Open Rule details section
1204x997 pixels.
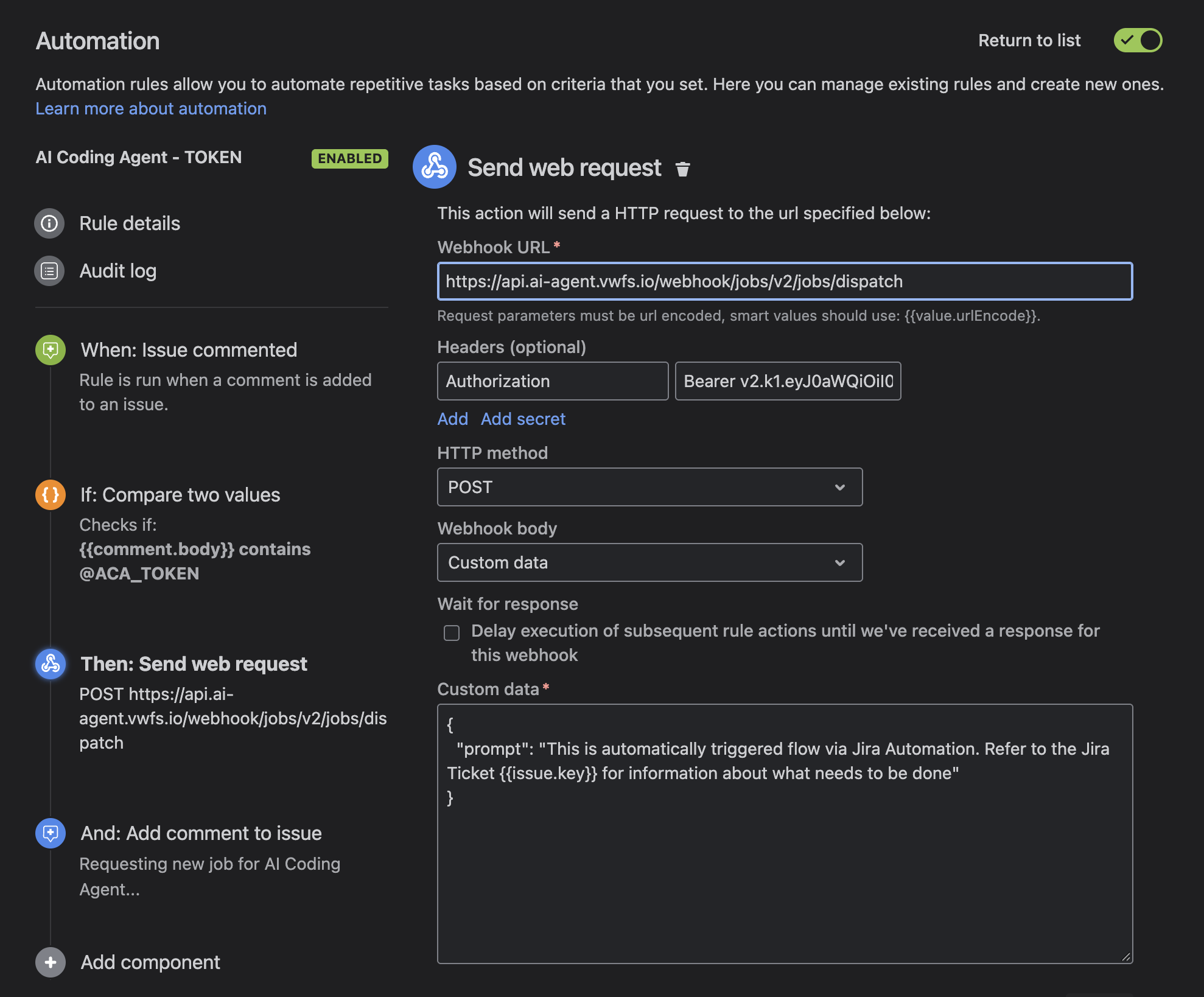tap(130, 223)
